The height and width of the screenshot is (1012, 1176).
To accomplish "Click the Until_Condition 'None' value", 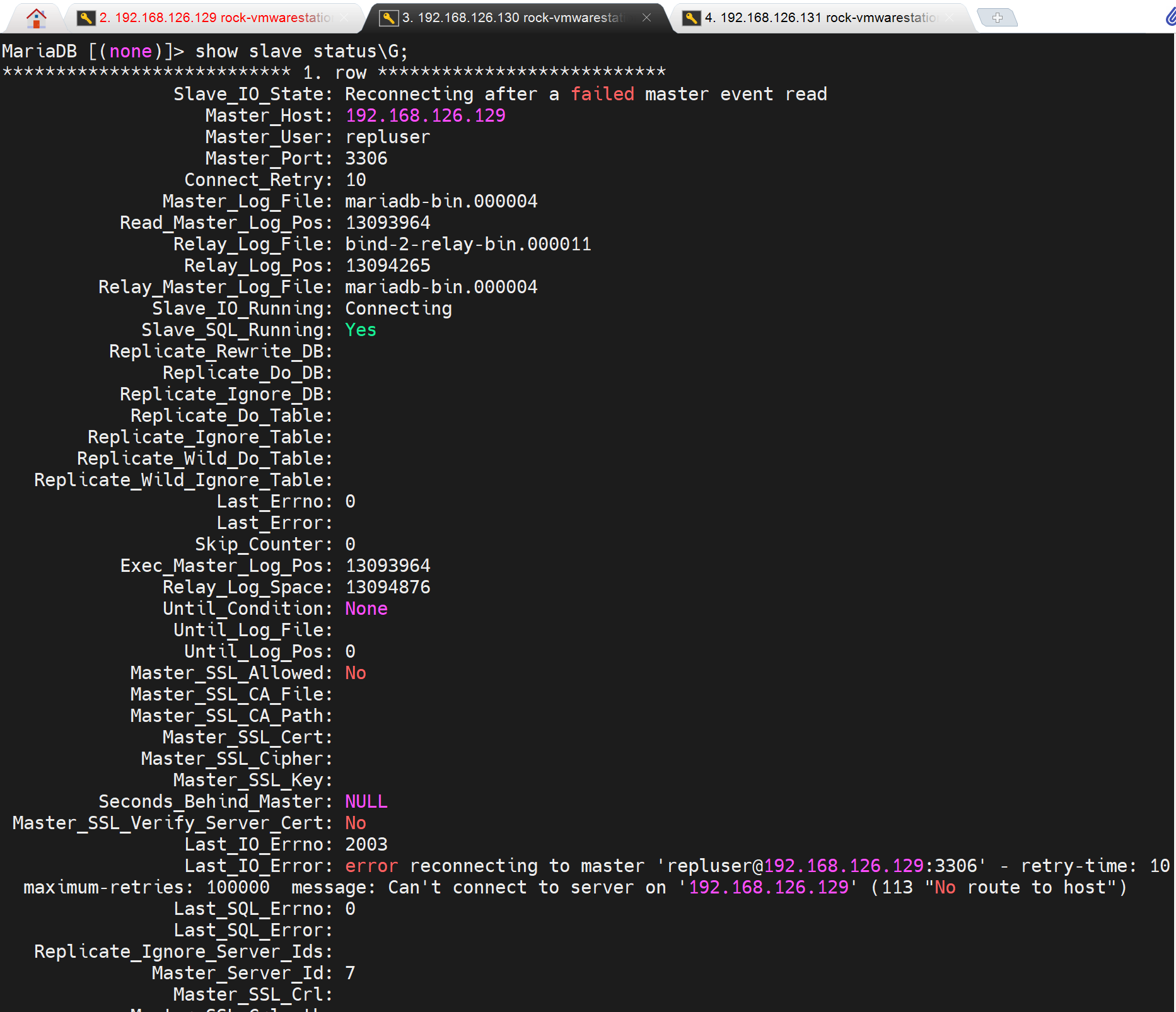I will (366, 608).
